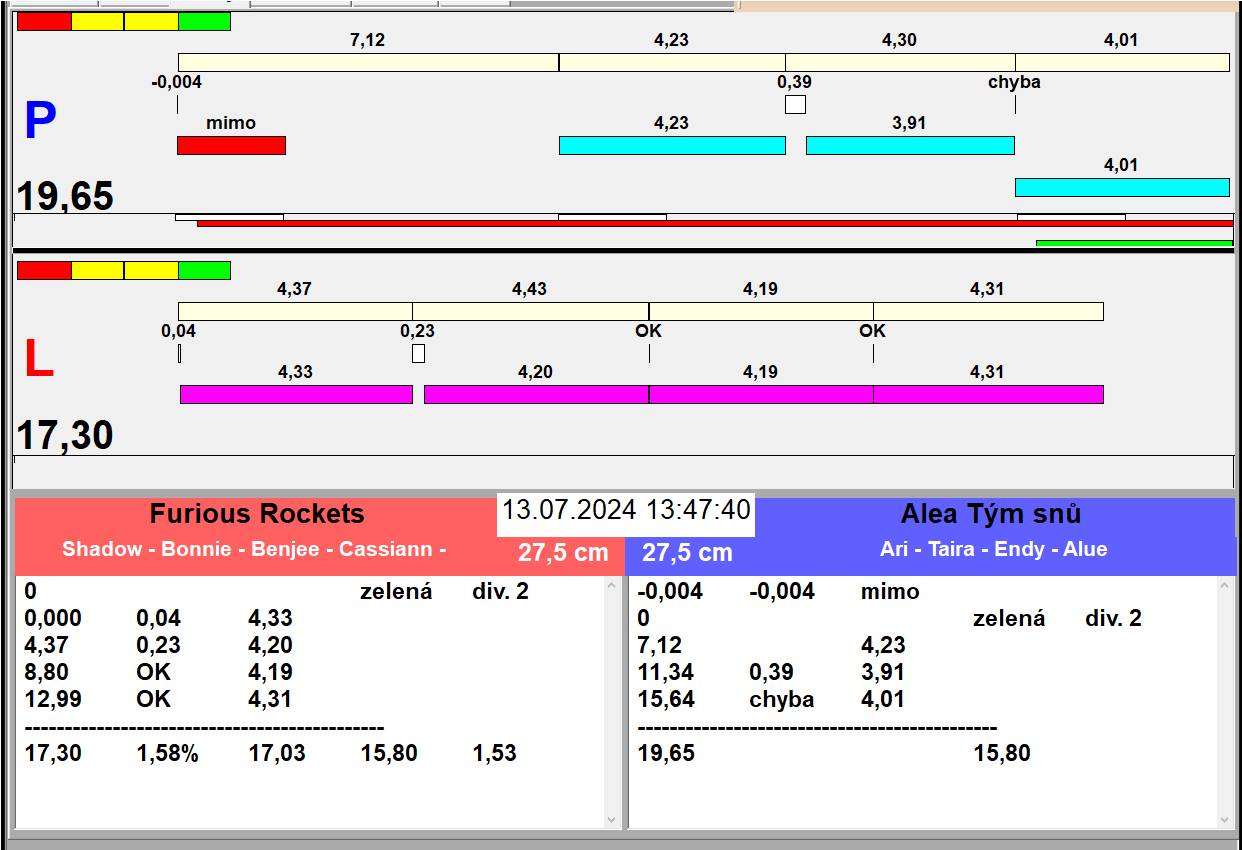This screenshot has height=850, width=1242.
Task: Click the green progress bar under lane P
Action: click(x=1134, y=243)
